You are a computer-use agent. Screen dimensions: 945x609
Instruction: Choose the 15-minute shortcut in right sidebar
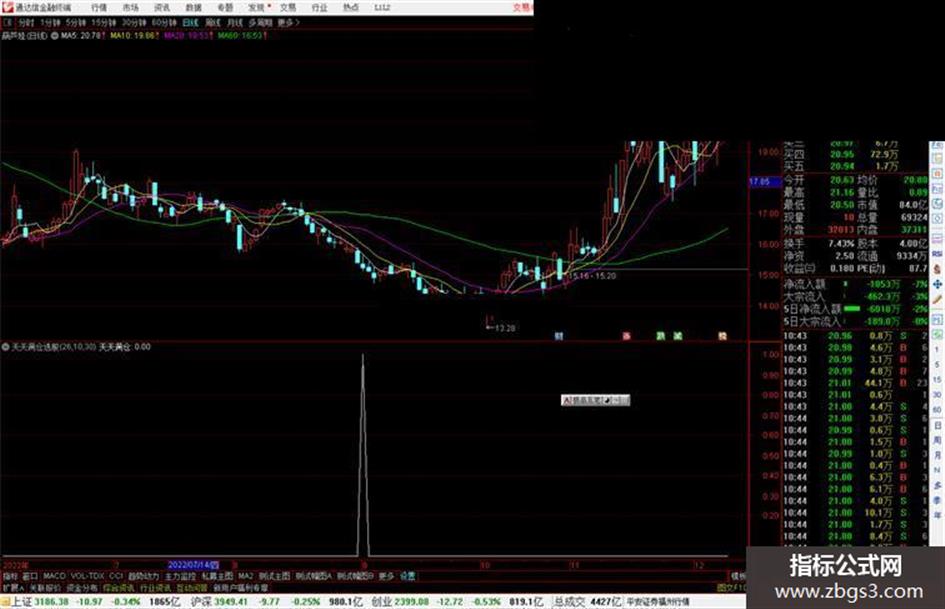tap(937, 380)
